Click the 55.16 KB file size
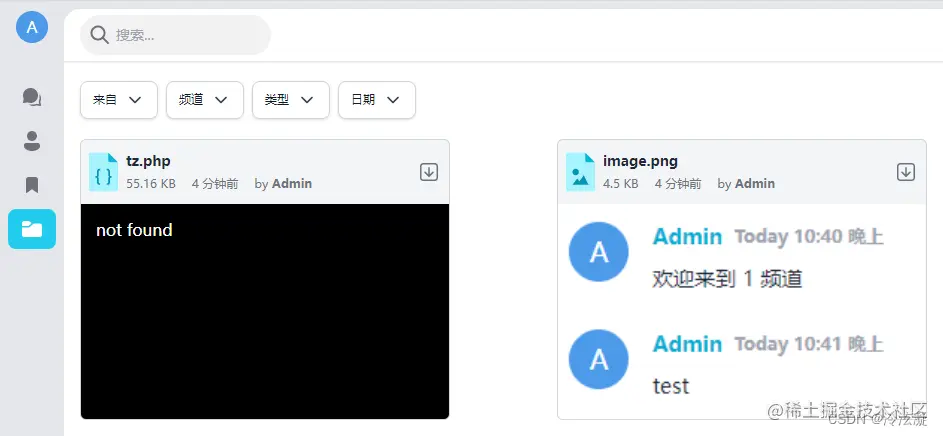943x436 pixels. coord(151,184)
